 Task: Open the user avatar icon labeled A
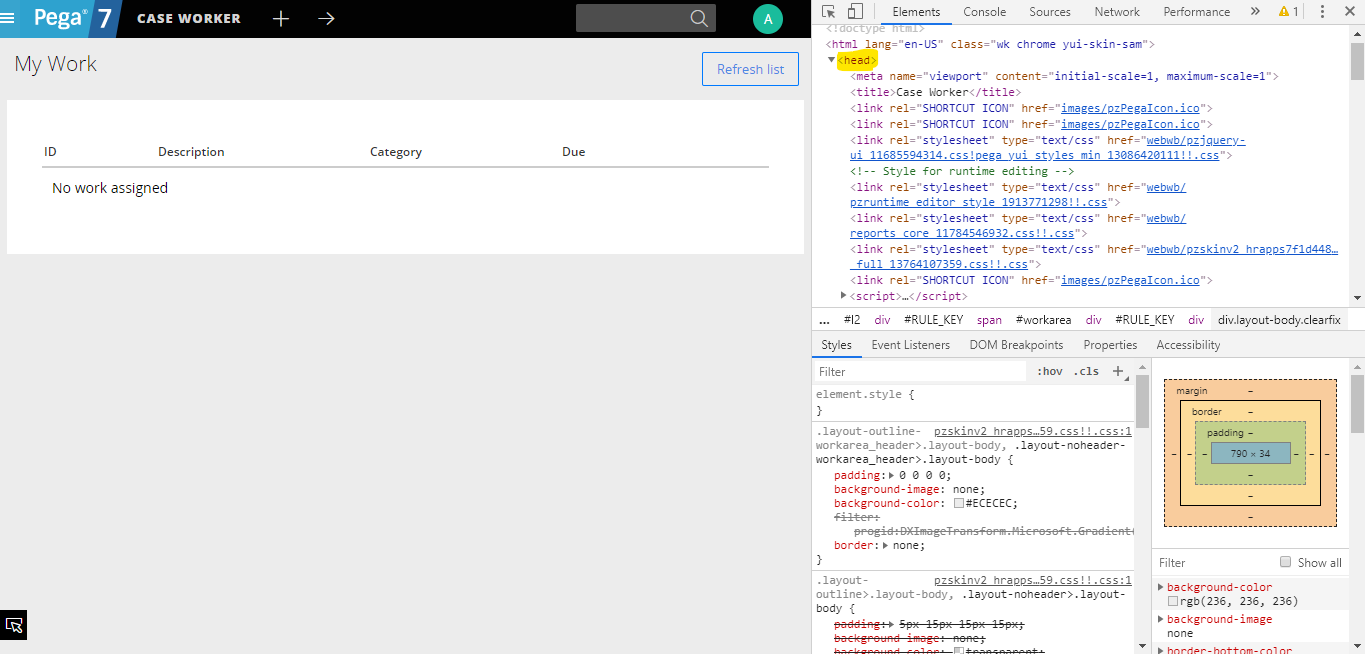(767, 18)
